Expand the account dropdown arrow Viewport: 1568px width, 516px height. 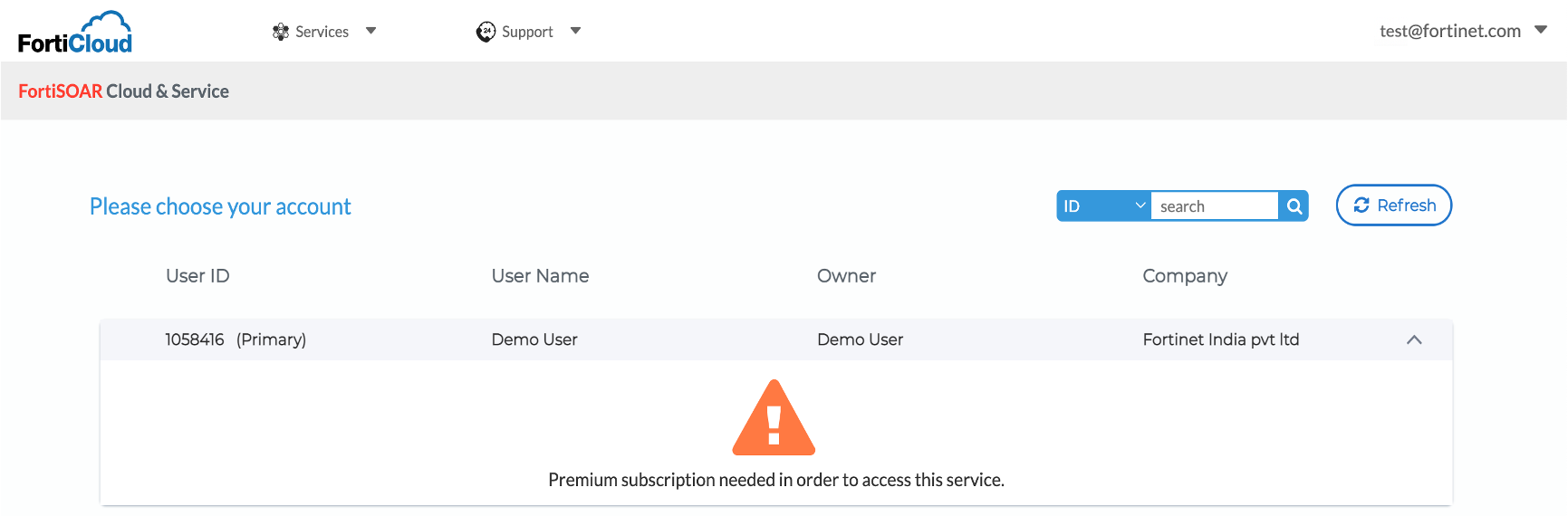tap(1541, 30)
